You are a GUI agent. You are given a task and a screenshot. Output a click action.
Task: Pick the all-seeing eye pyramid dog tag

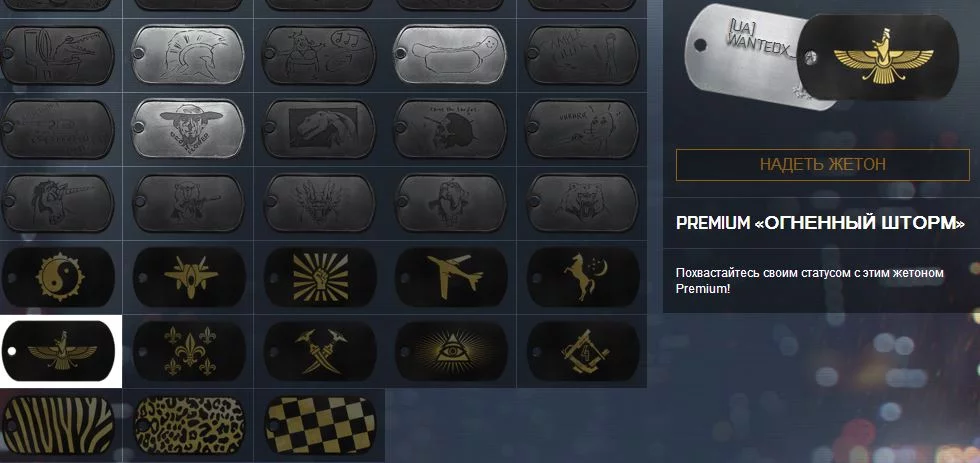click(x=451, y=352)
